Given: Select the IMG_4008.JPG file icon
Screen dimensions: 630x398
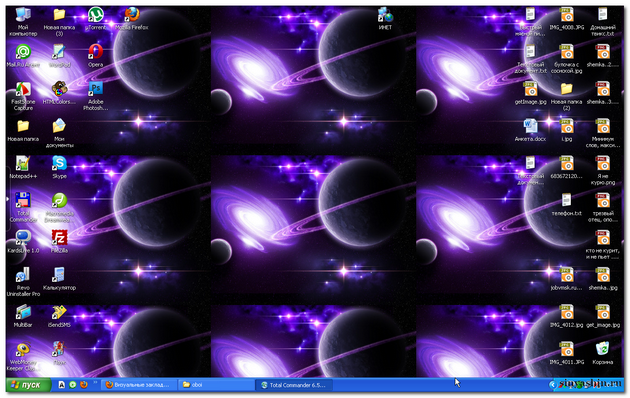Looking at the screenshot, I should coord(567,18).
